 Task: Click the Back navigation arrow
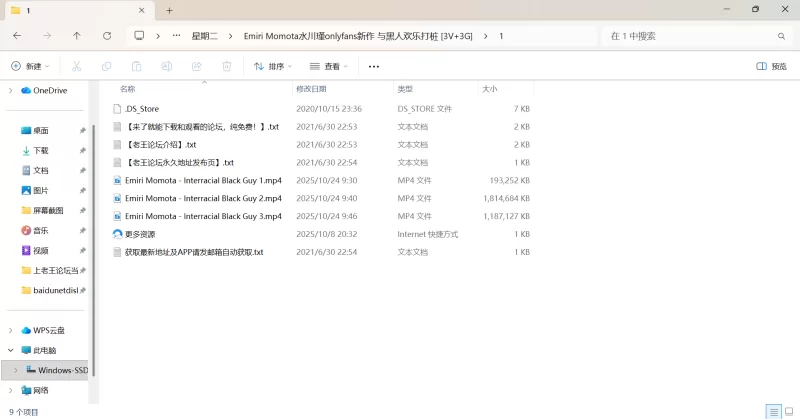coord(17,36)
